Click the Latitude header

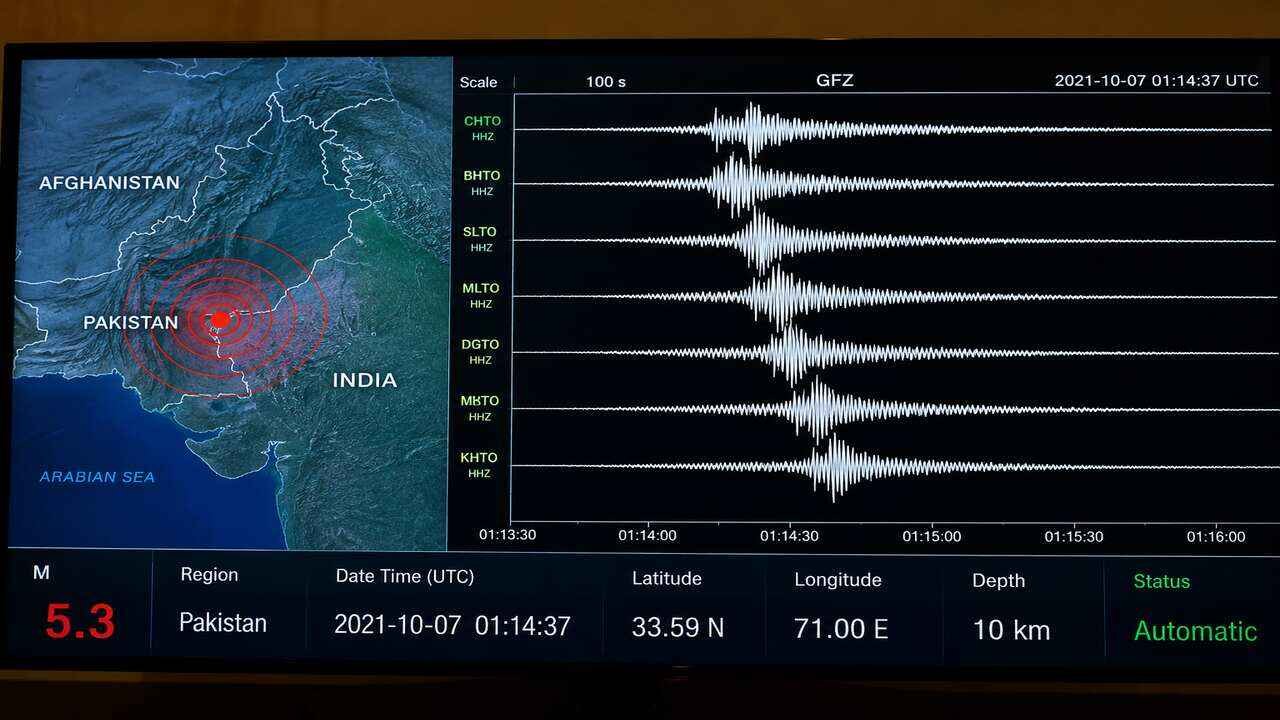[x=667, y=578]
